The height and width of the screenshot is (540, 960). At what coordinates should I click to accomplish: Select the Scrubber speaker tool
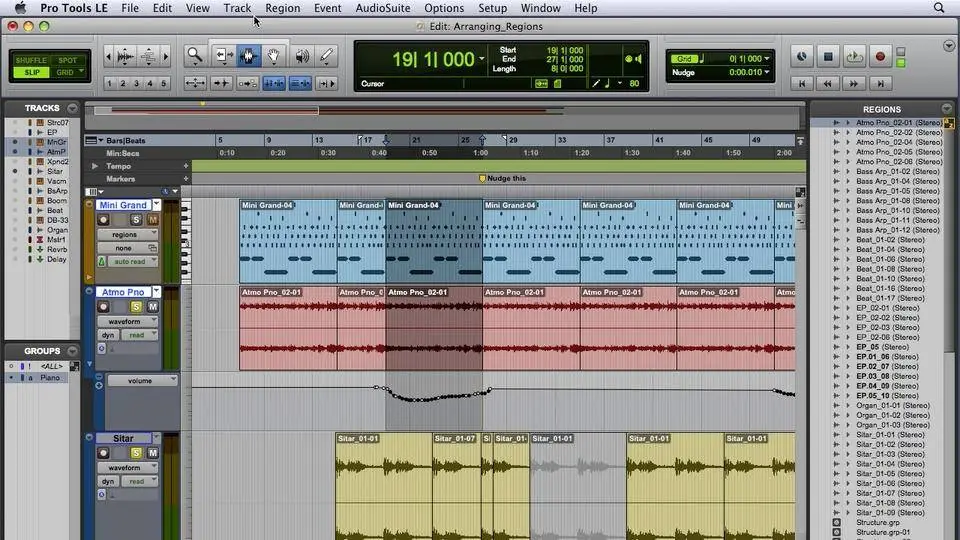coord(301,56)
